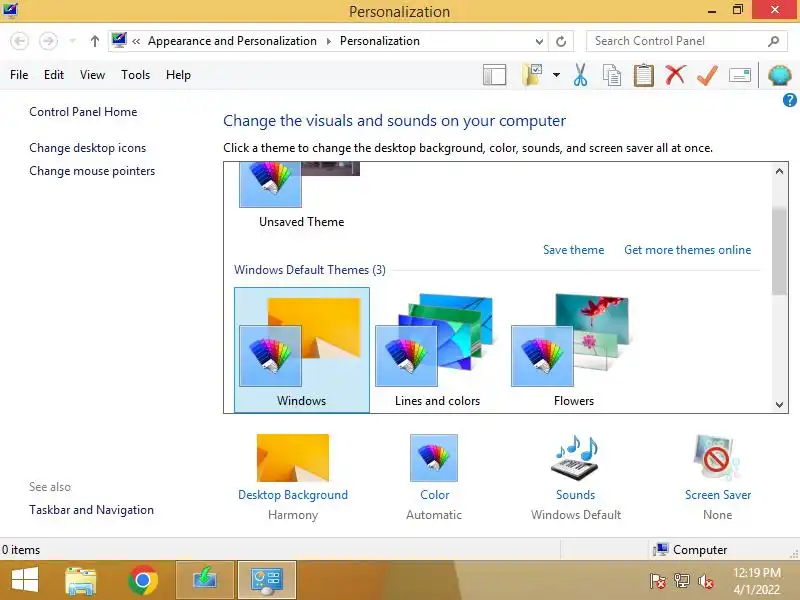Open Taskbar and Navigation link

(x=91, y=510)
